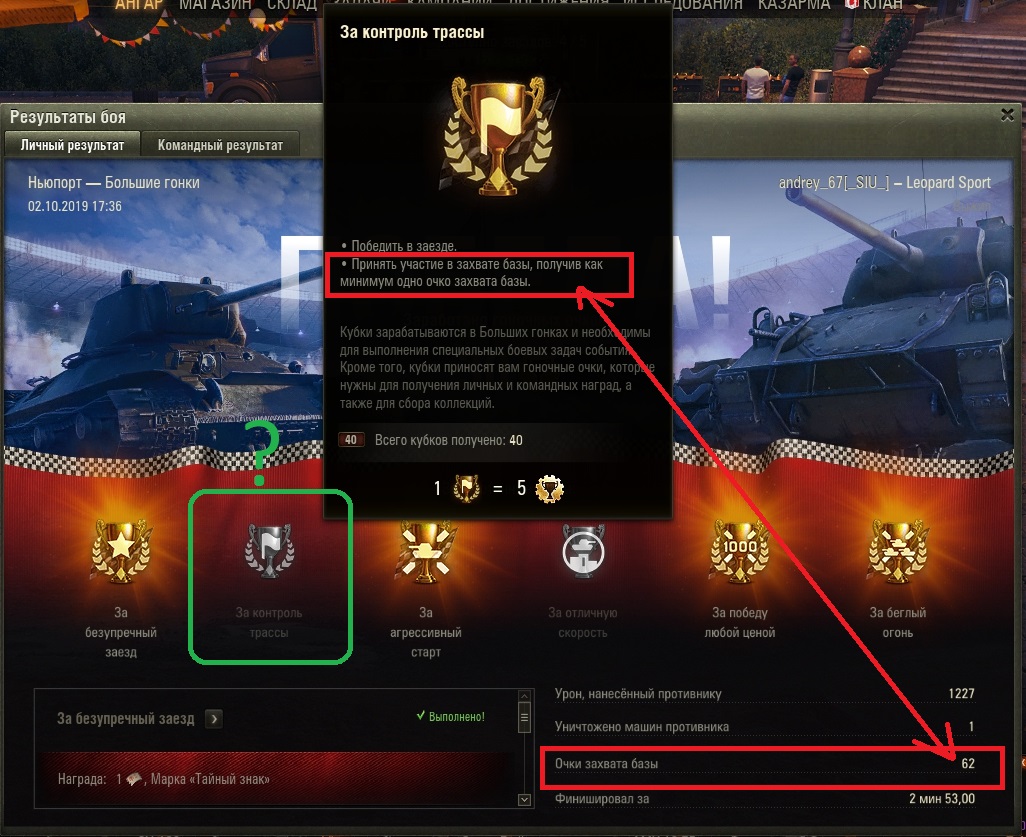Viewport: 1026px width, 837px height.
Task: Expand the За безупречный заезд arrow button
Action: (x=213, y=719)
